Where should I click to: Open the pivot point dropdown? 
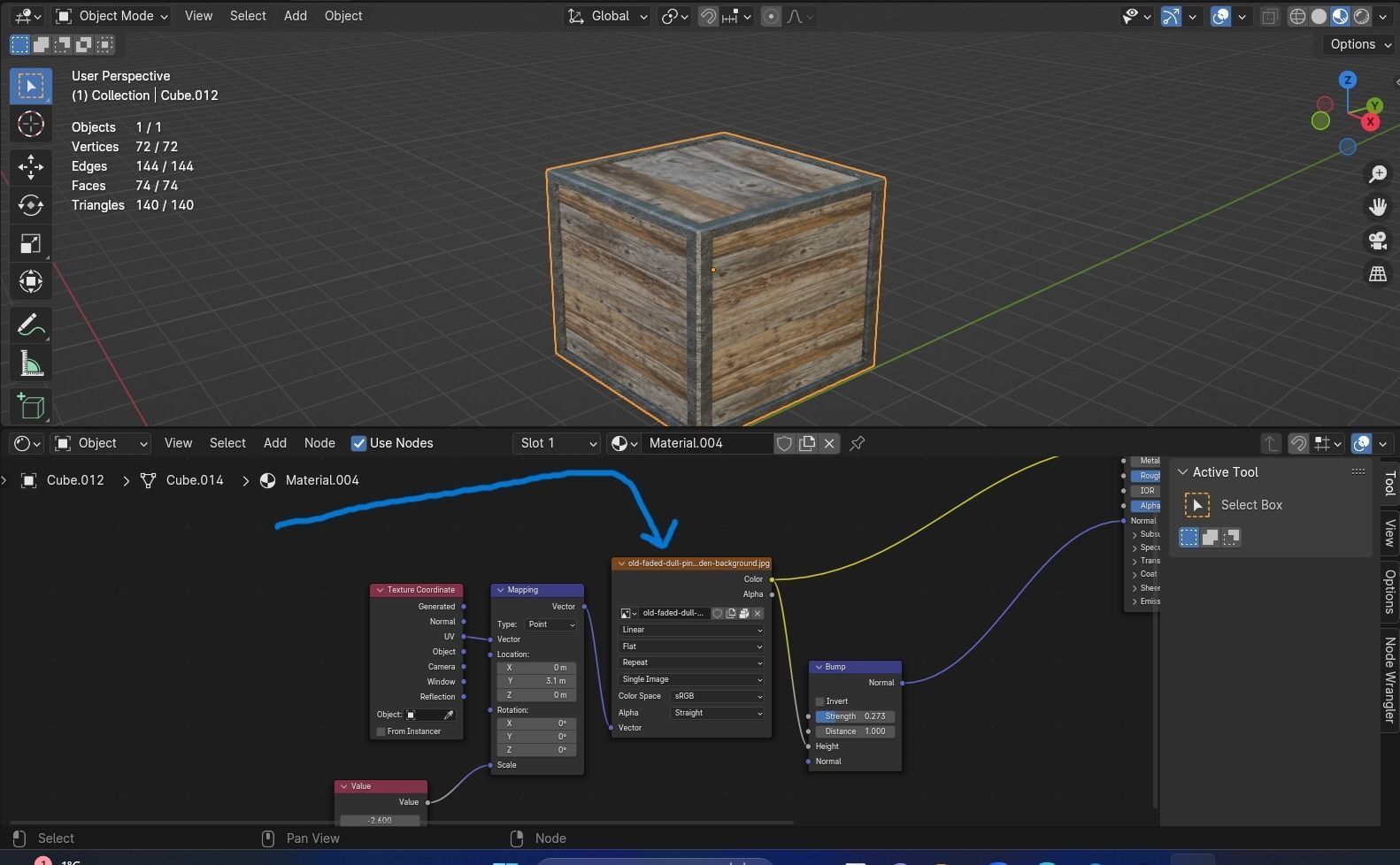(x=674, y=16)
